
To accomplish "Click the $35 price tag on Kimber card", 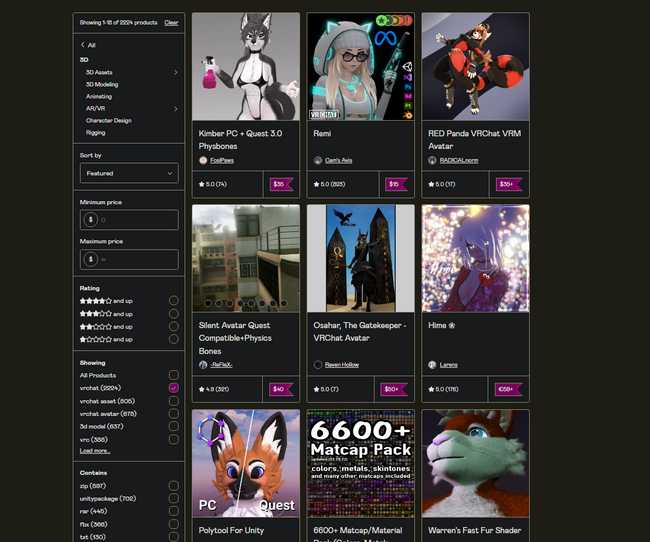I will [281, 184].
